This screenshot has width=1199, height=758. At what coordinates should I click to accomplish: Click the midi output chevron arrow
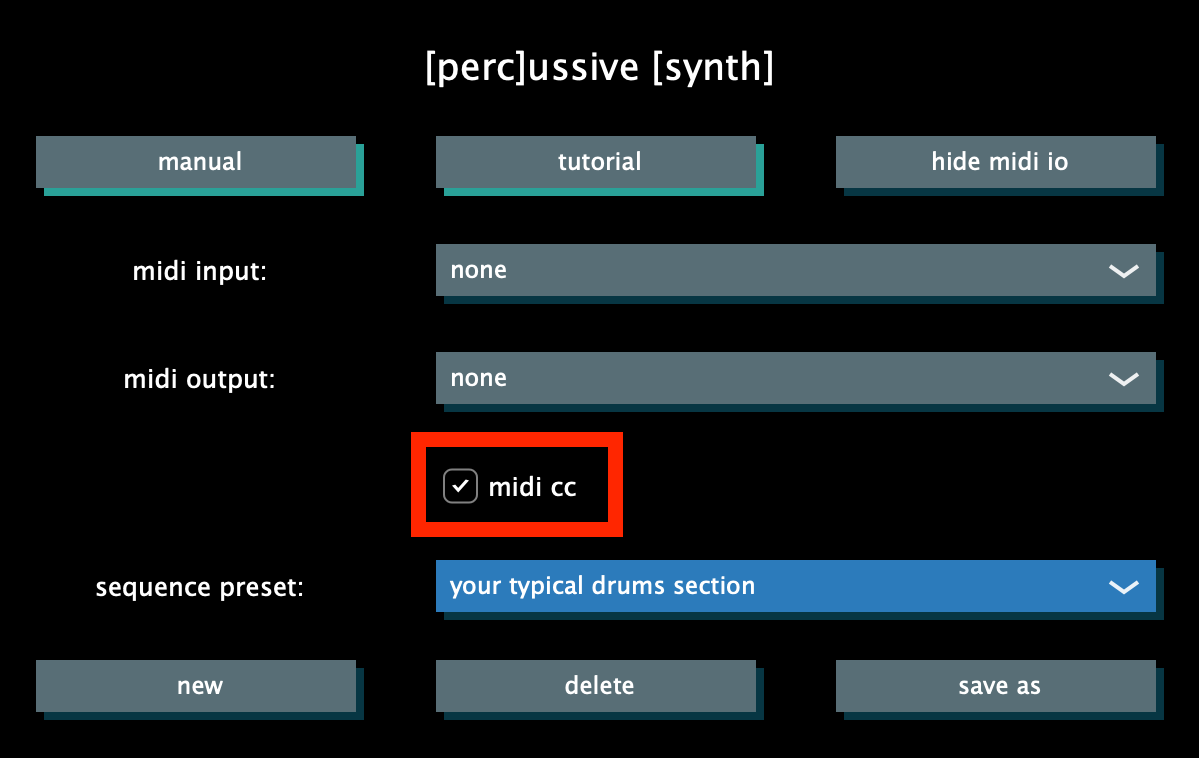1124,379
